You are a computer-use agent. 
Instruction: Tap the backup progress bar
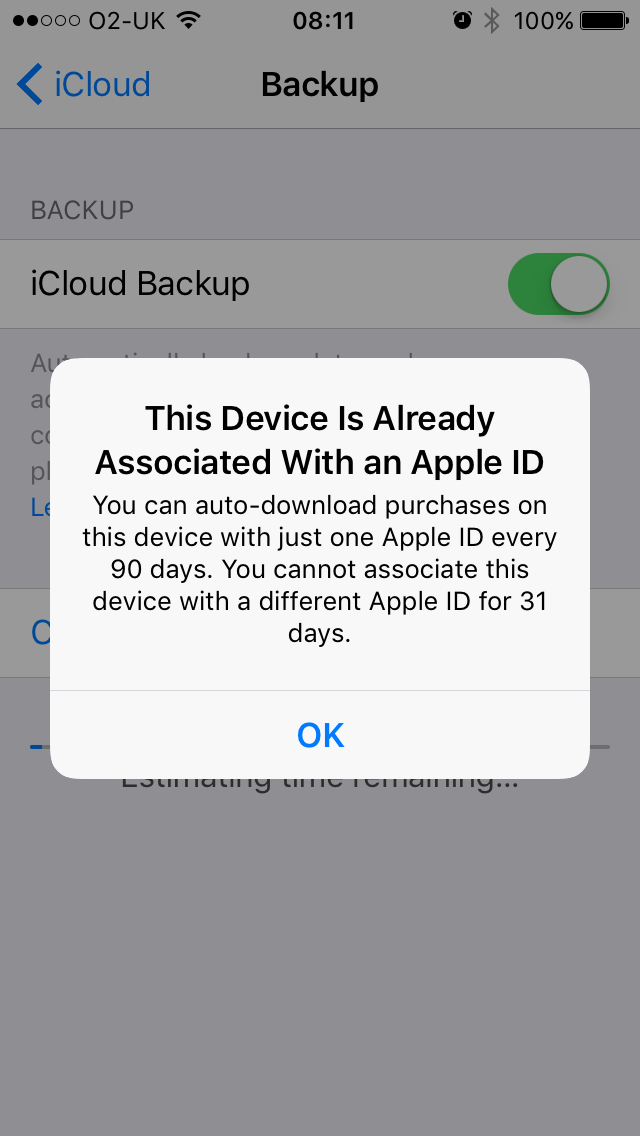tap(320, 746)
